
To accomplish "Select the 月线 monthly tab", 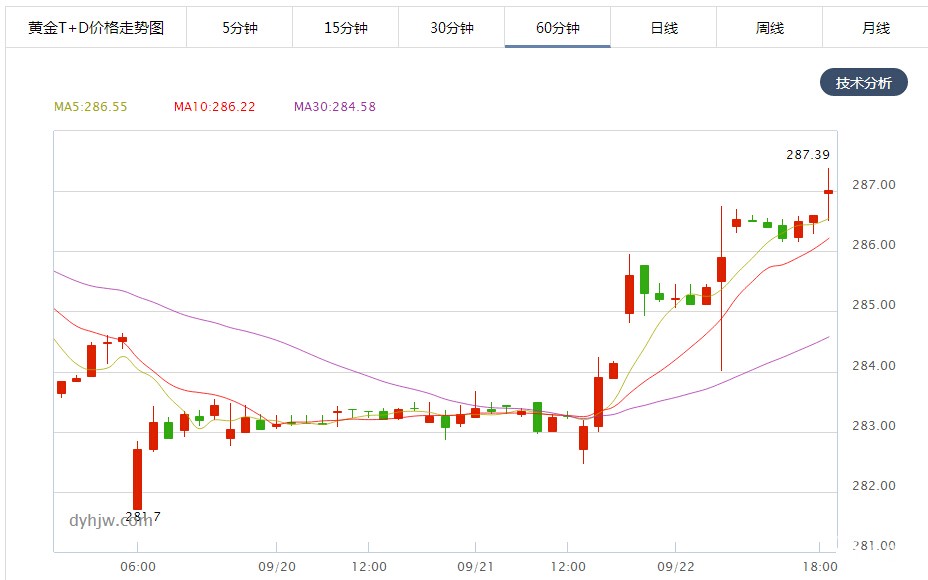I will 876,28.
